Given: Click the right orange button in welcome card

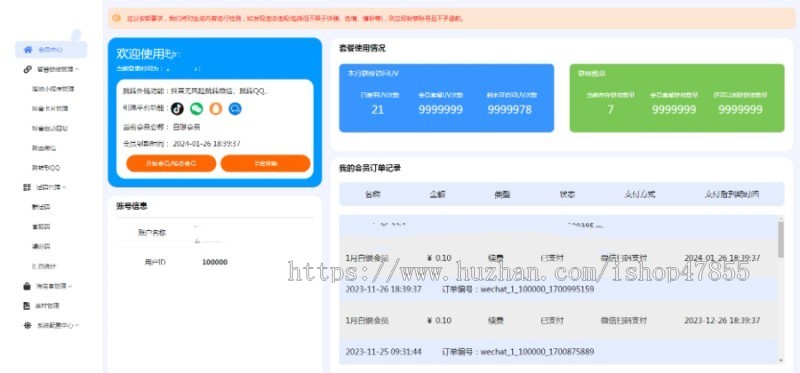Looking at the screenshot, I should 265,163.
